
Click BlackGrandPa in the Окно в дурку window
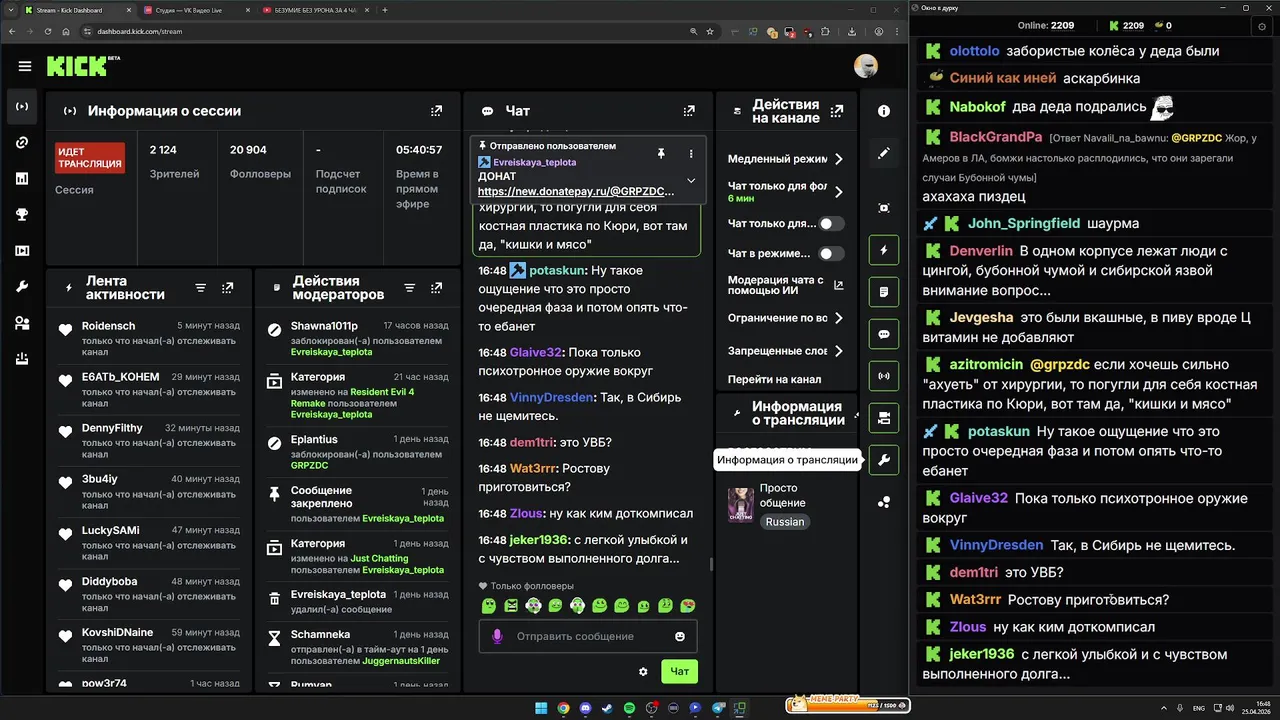click(996, 137)
